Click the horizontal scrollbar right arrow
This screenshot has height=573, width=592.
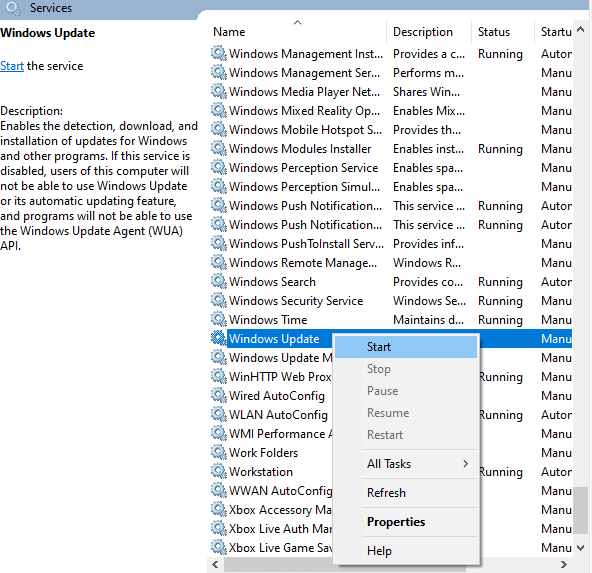tap(564, 564)
